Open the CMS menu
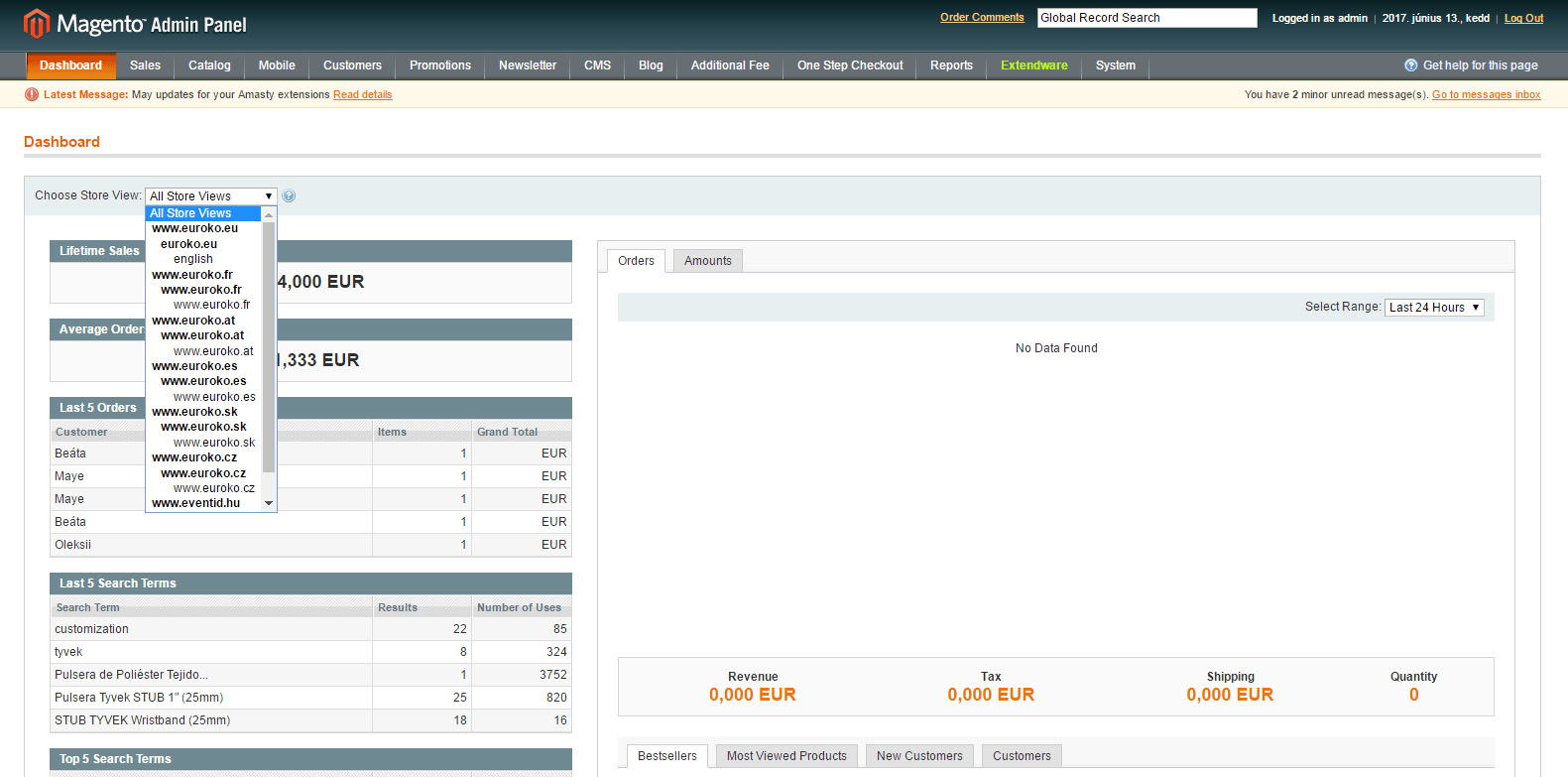This screenshot has width=1568, height=777. pyautogui.click(x=597, y=65)
